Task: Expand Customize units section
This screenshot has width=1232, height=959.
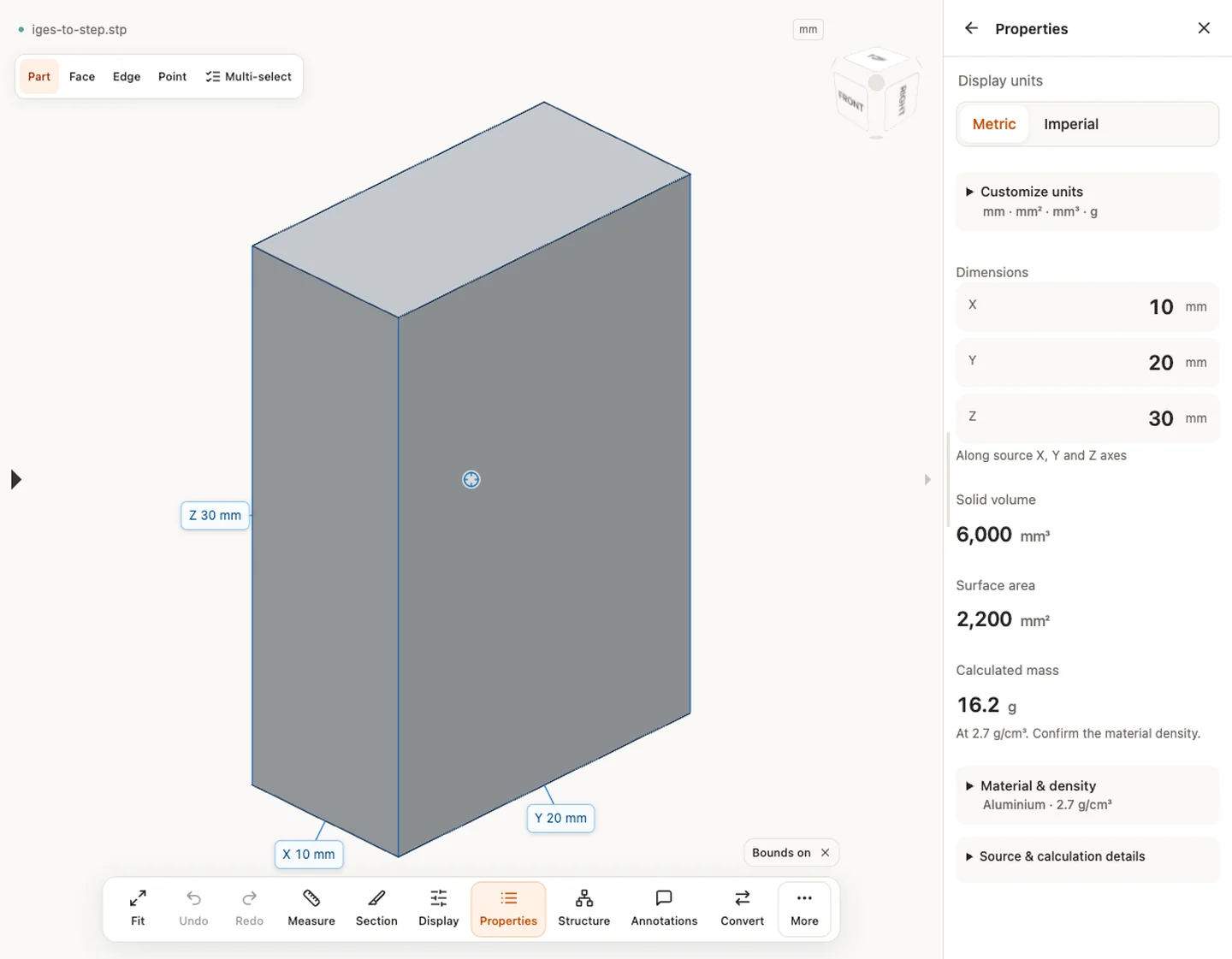Action: pos(1087,201)
